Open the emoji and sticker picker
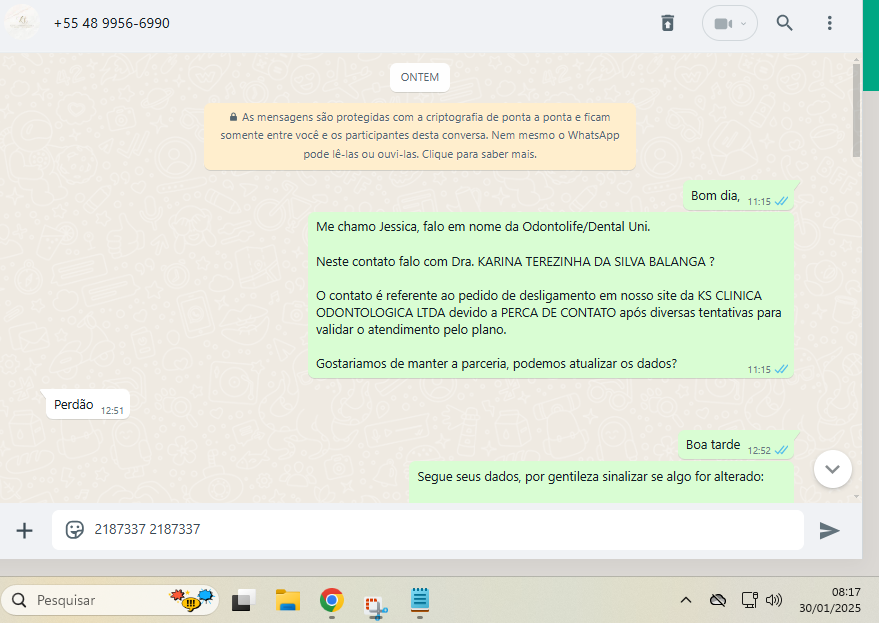879x623 pixels. (75, 529)
